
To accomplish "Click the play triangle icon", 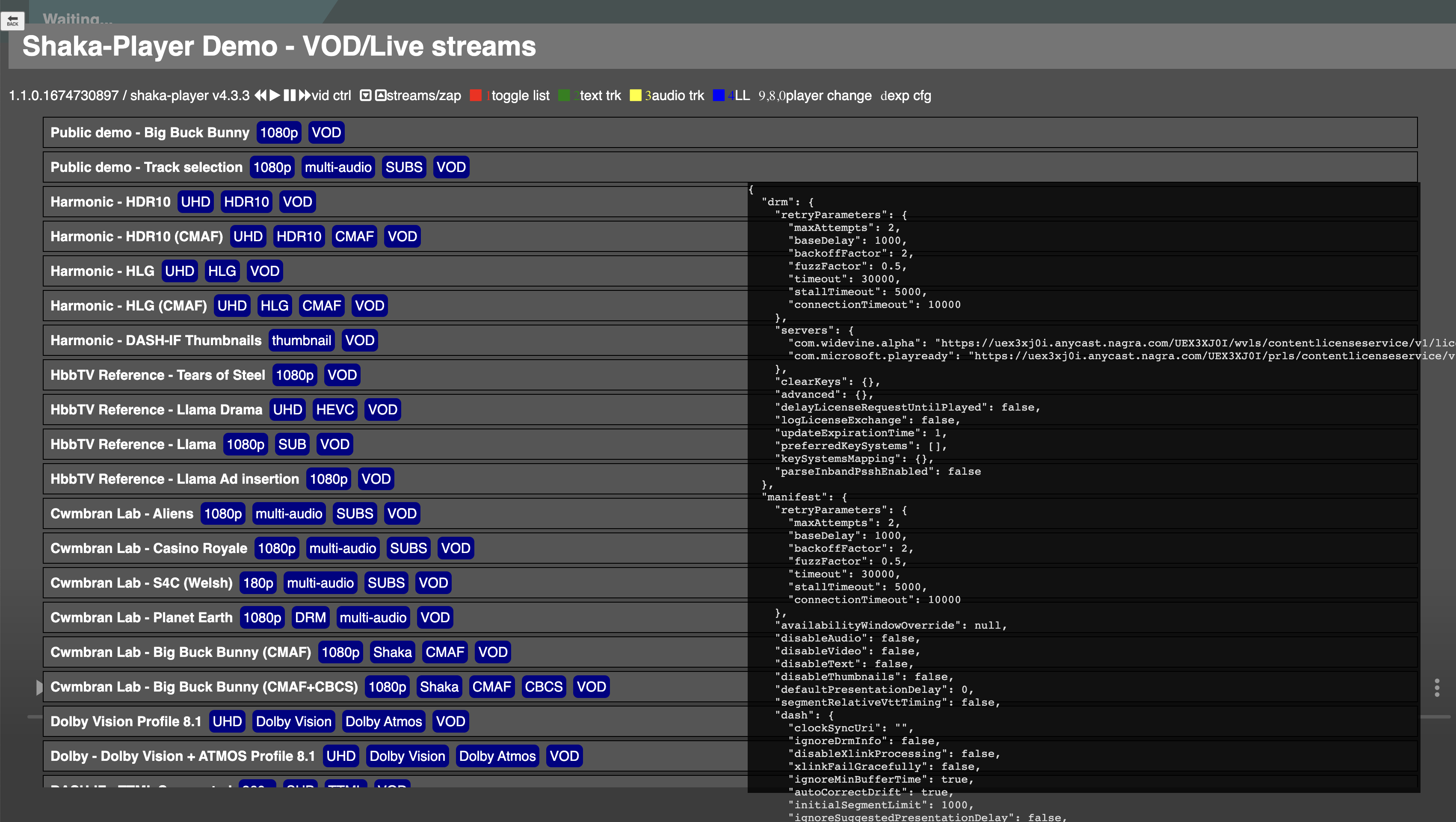I will [275, 95].
